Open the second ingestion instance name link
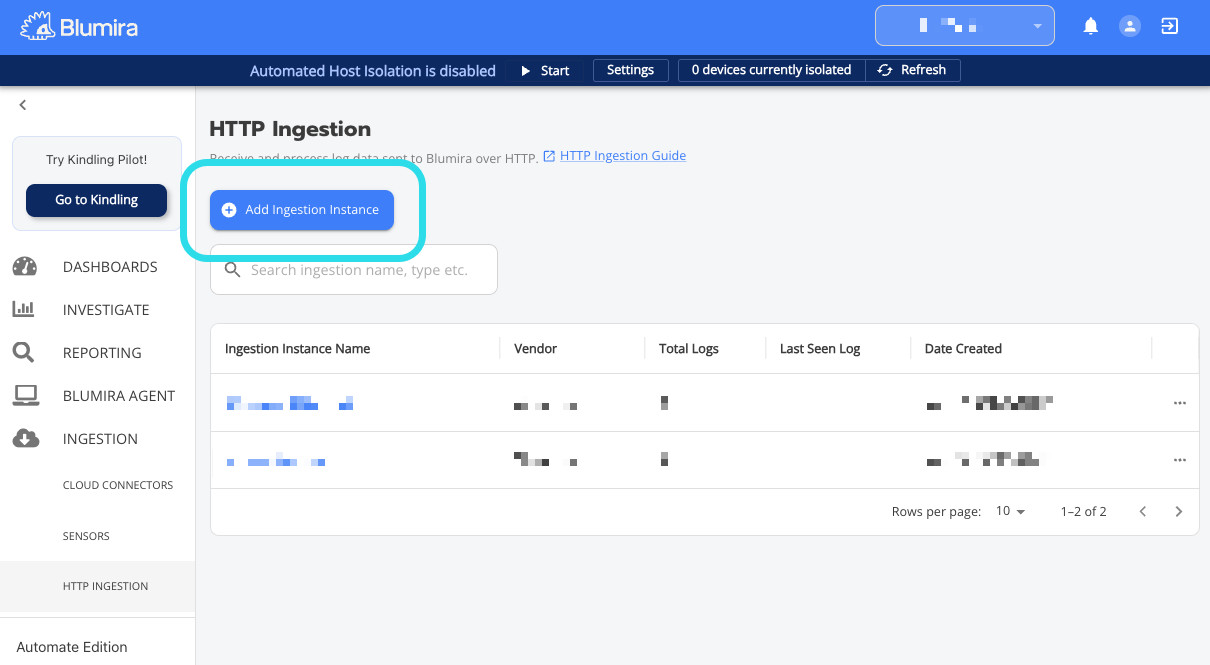 [276, 461]
